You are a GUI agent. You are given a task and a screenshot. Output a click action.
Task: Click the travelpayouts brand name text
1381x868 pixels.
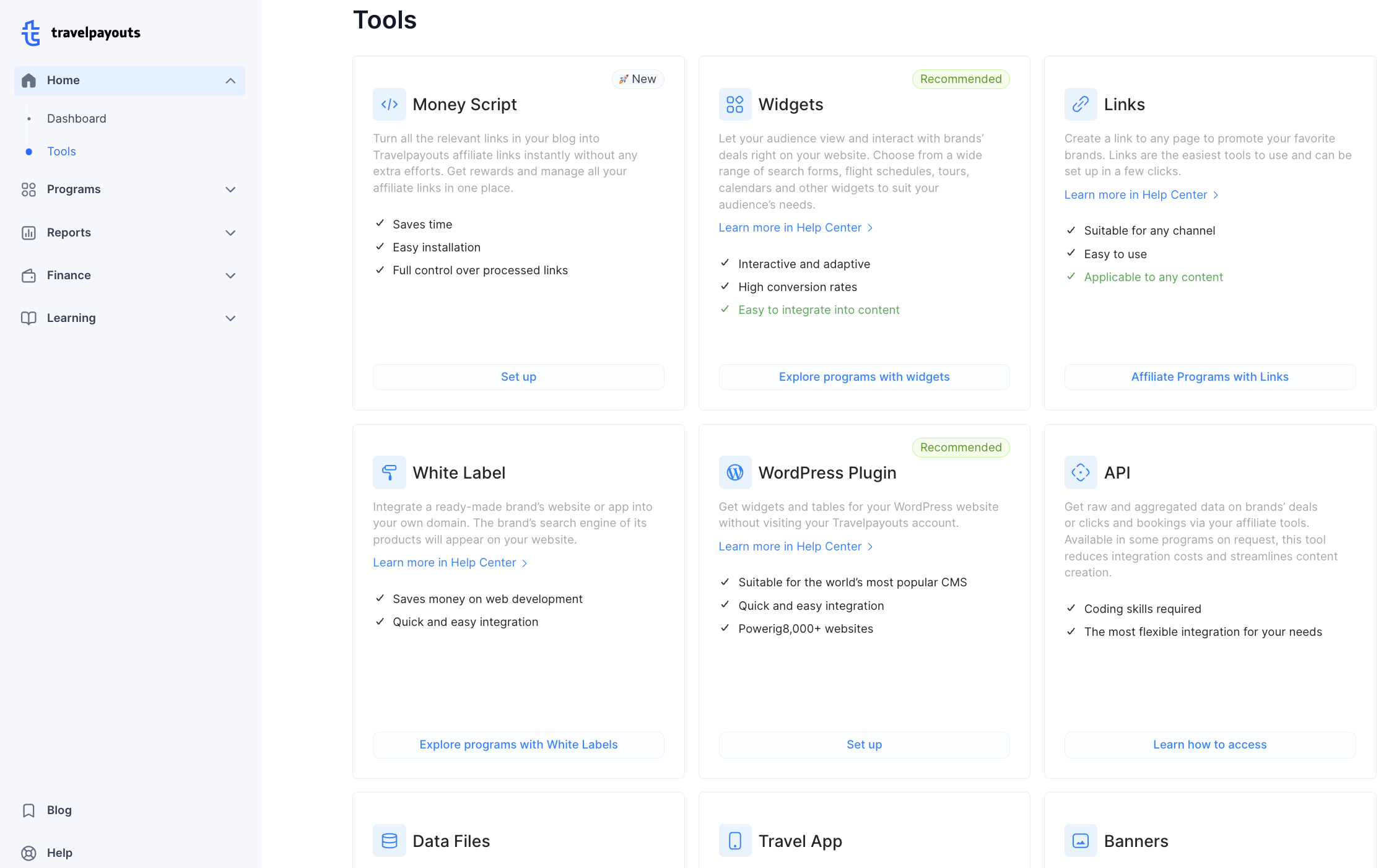[x=95, y=33]
